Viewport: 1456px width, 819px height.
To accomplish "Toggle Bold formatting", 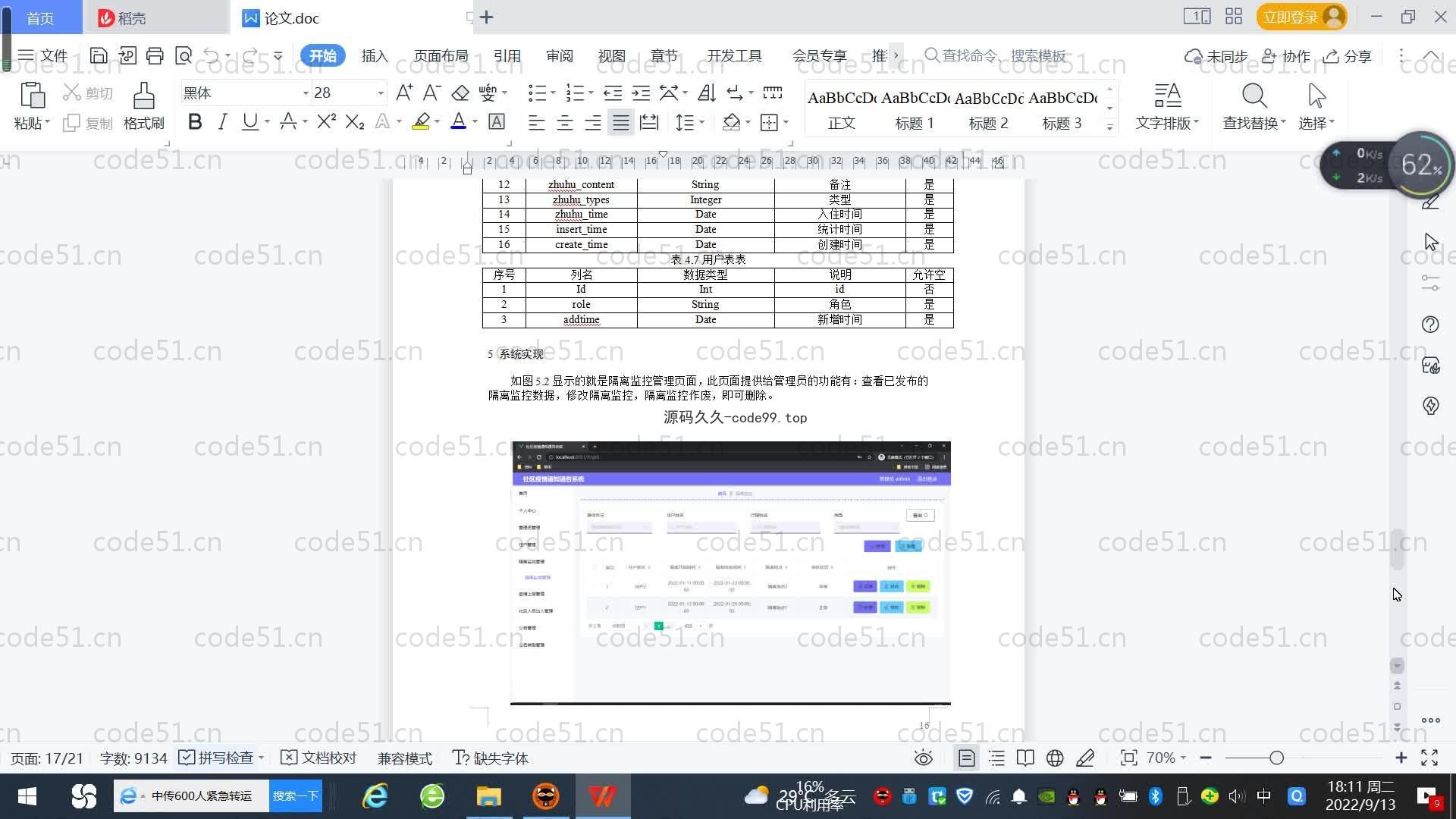I will [x=195, y=121].
